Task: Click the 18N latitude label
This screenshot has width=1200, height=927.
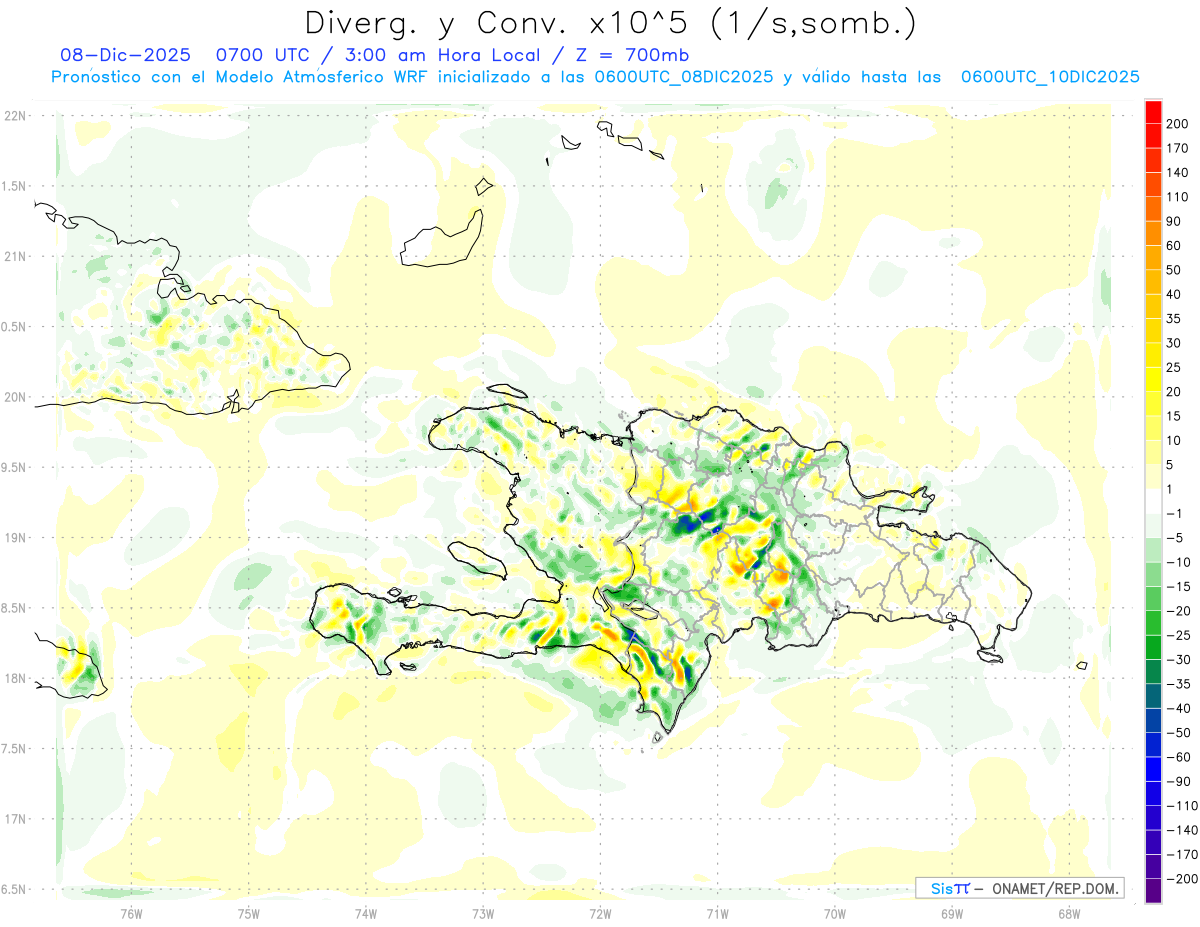Action: click(x=14, y=678)
